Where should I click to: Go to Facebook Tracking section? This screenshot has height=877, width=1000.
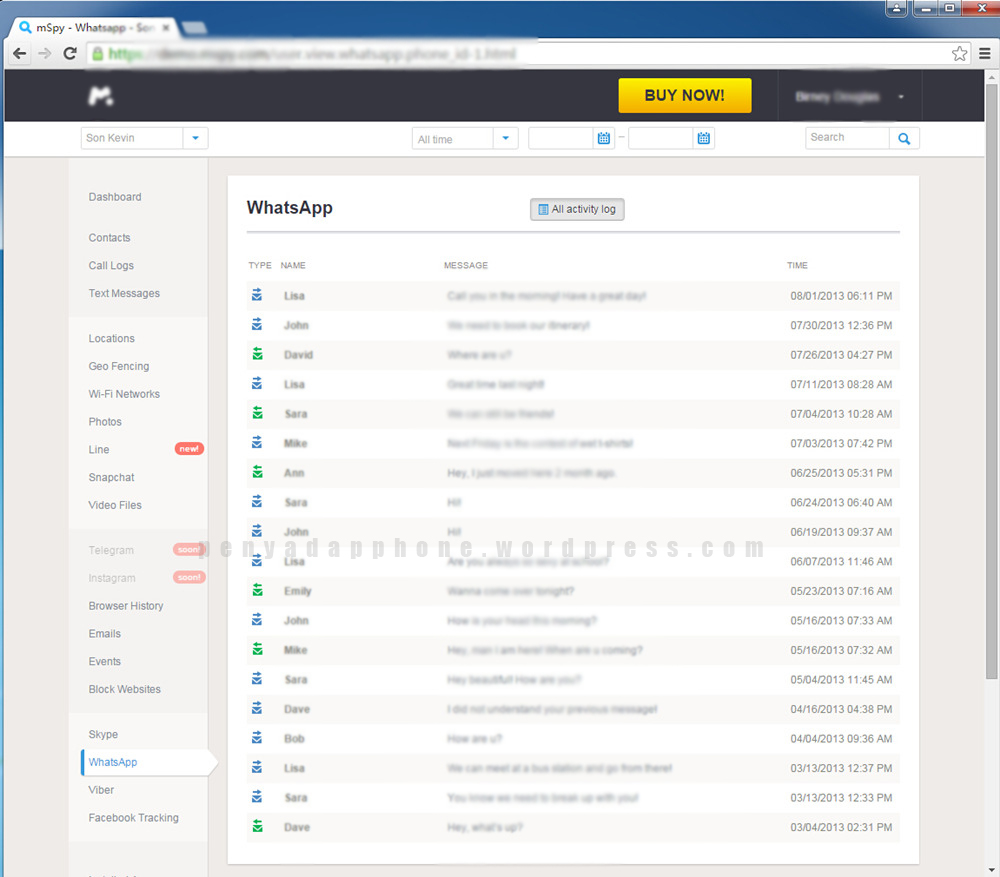(134, 818)
